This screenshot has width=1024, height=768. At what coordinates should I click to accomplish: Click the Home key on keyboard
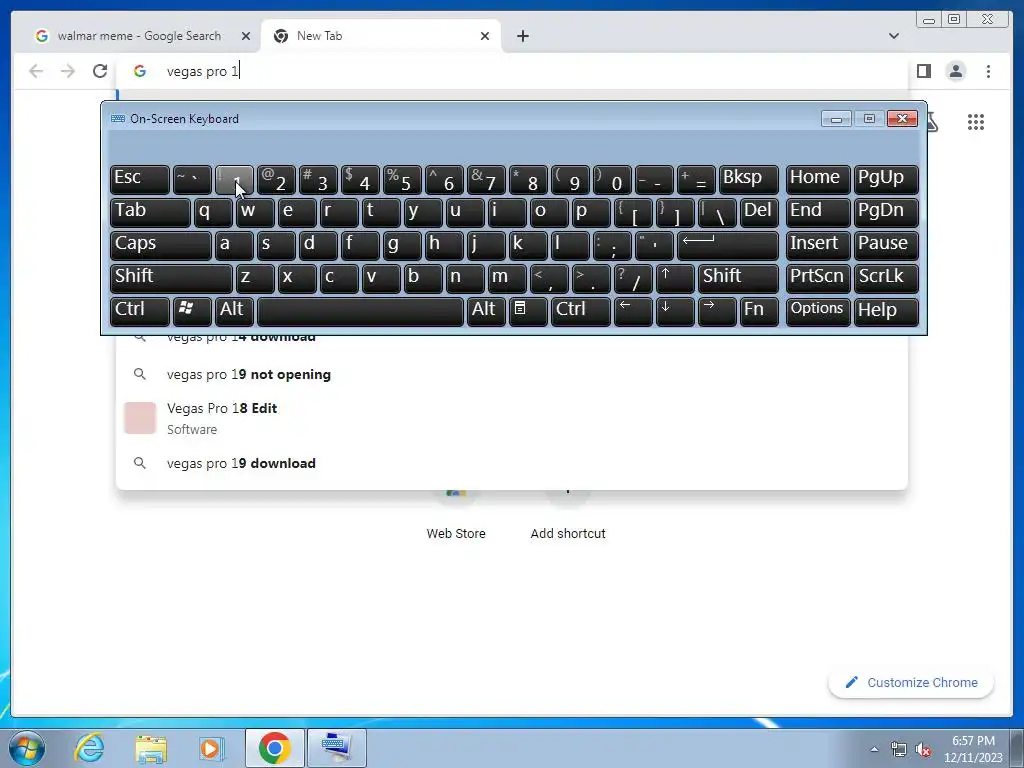tap(818, 180)
